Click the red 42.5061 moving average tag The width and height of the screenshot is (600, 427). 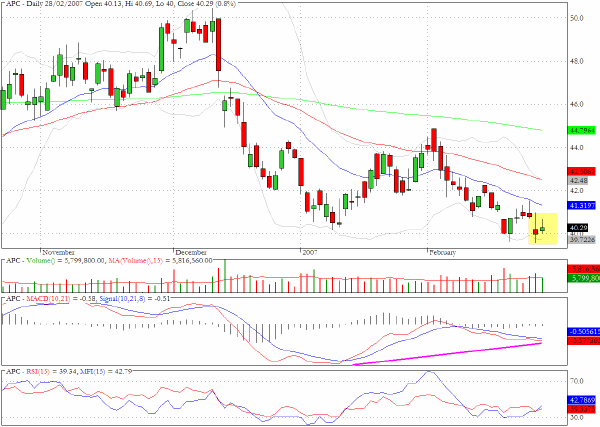(x=582, y=171)
